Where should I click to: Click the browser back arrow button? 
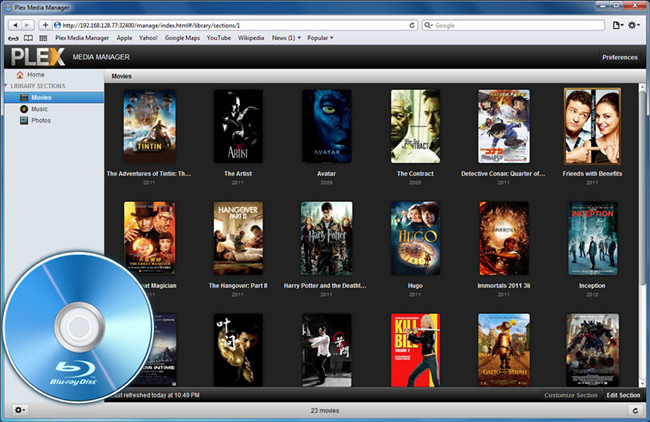(x=15, y=25)
